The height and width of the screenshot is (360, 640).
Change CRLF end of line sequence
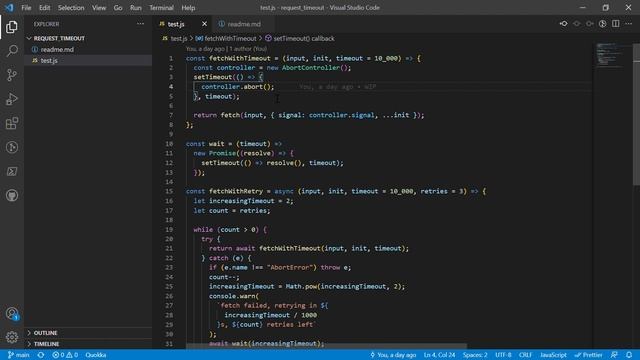click(525, 355)
